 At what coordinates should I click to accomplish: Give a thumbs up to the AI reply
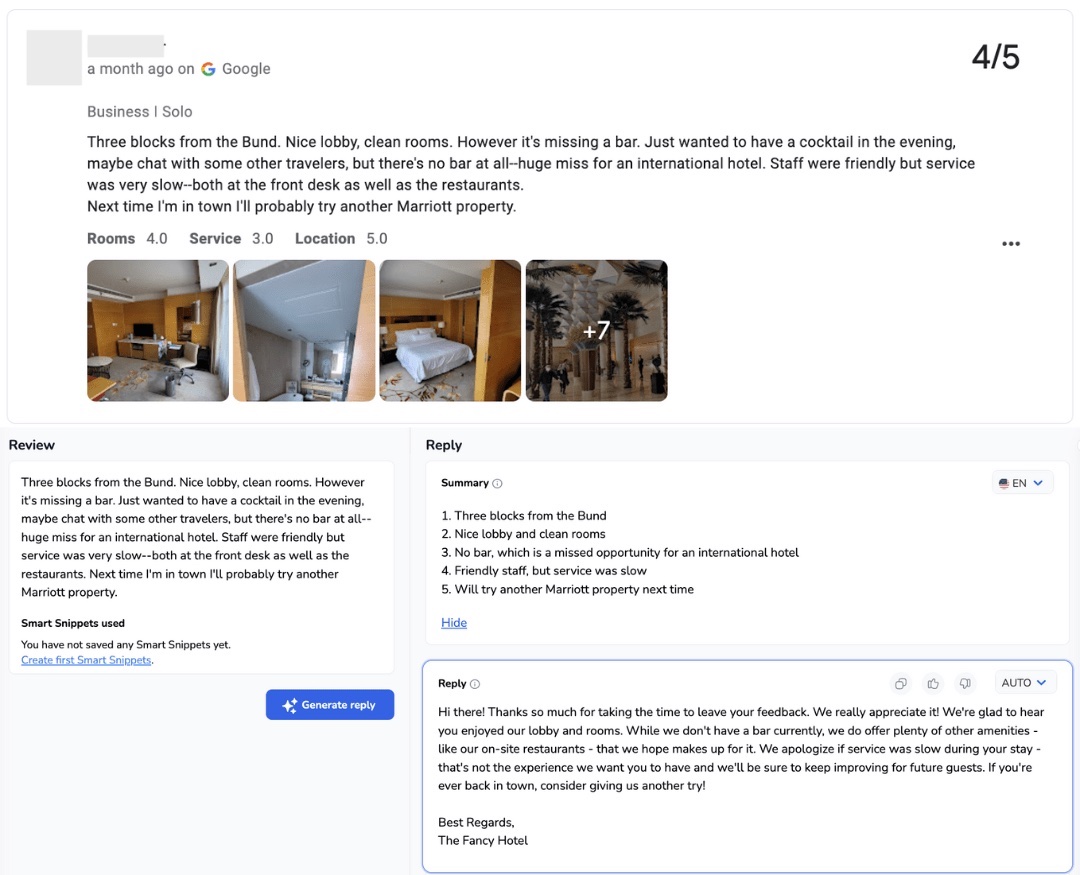[x=932, y=683]
